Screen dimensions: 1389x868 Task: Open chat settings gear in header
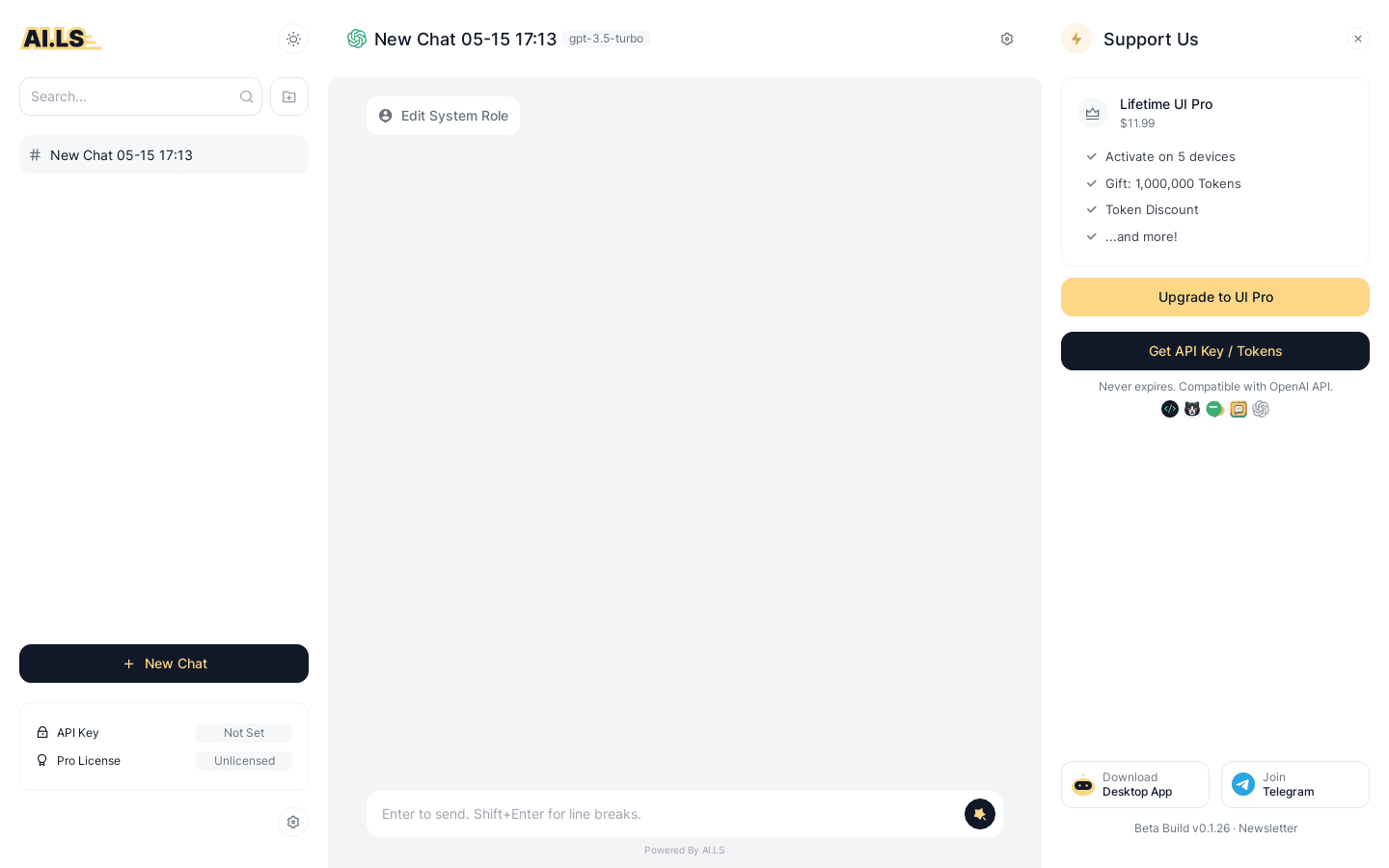pyautogui.click(x=1007, y=39)
